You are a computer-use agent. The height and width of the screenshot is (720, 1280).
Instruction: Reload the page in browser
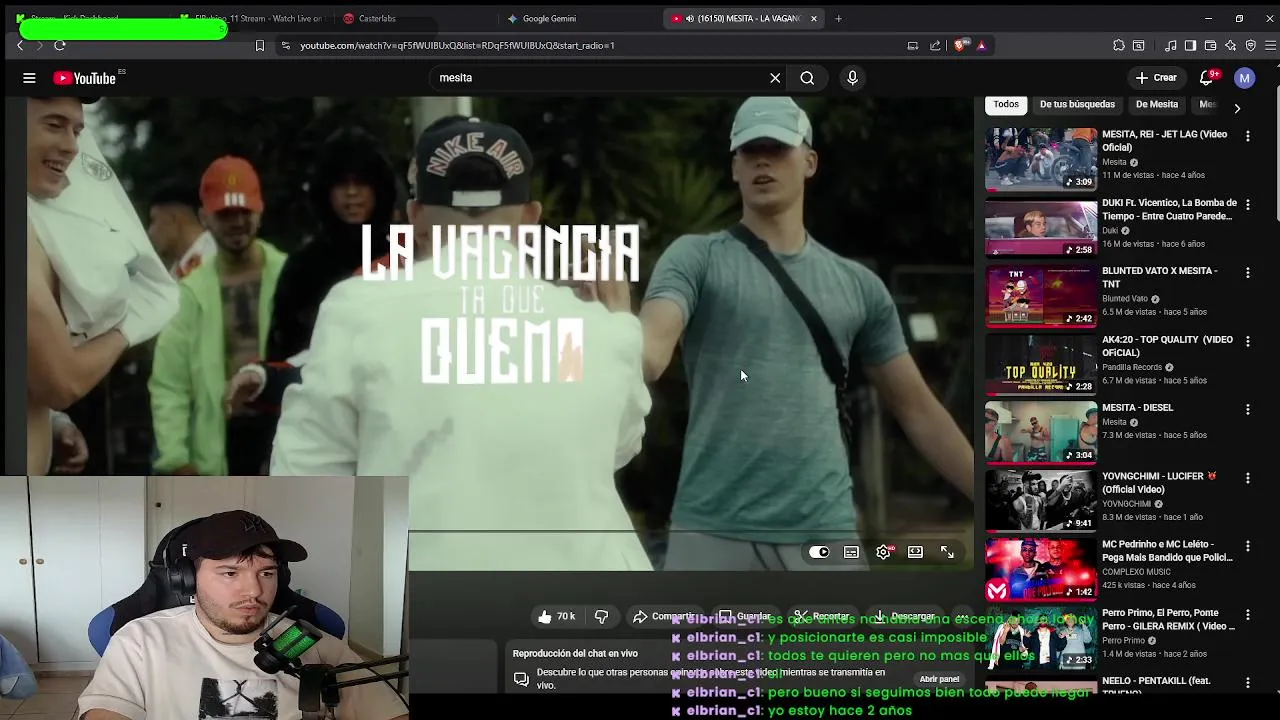click(60, 45)
